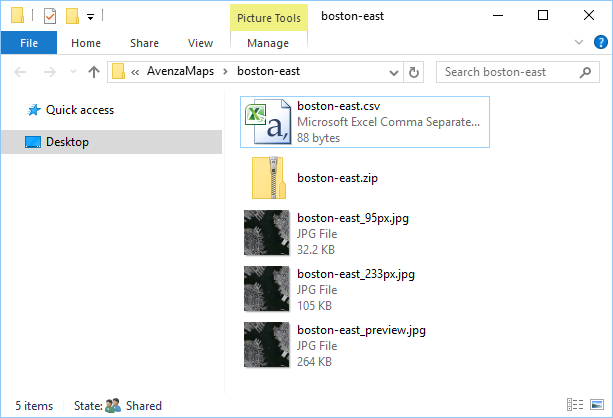This screenshot has width=613, height=418.
Task: Switch to large thumbnails view icon
Action: coord(597,405)
